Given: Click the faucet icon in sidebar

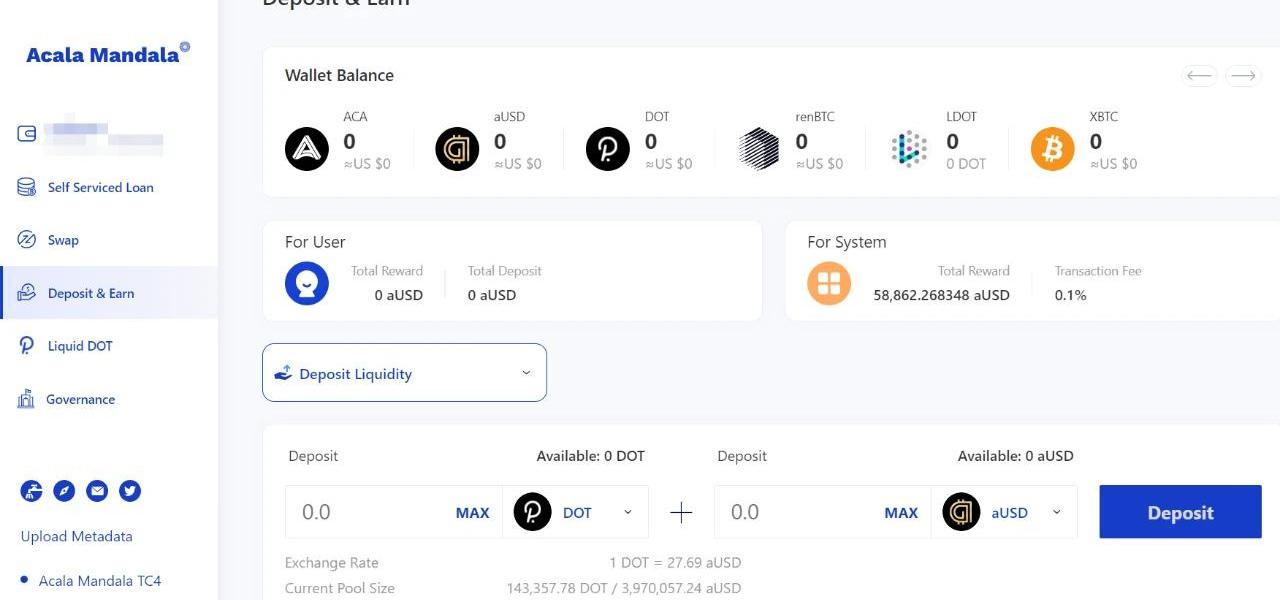Looking at the screenshot, I should (31, 491).
